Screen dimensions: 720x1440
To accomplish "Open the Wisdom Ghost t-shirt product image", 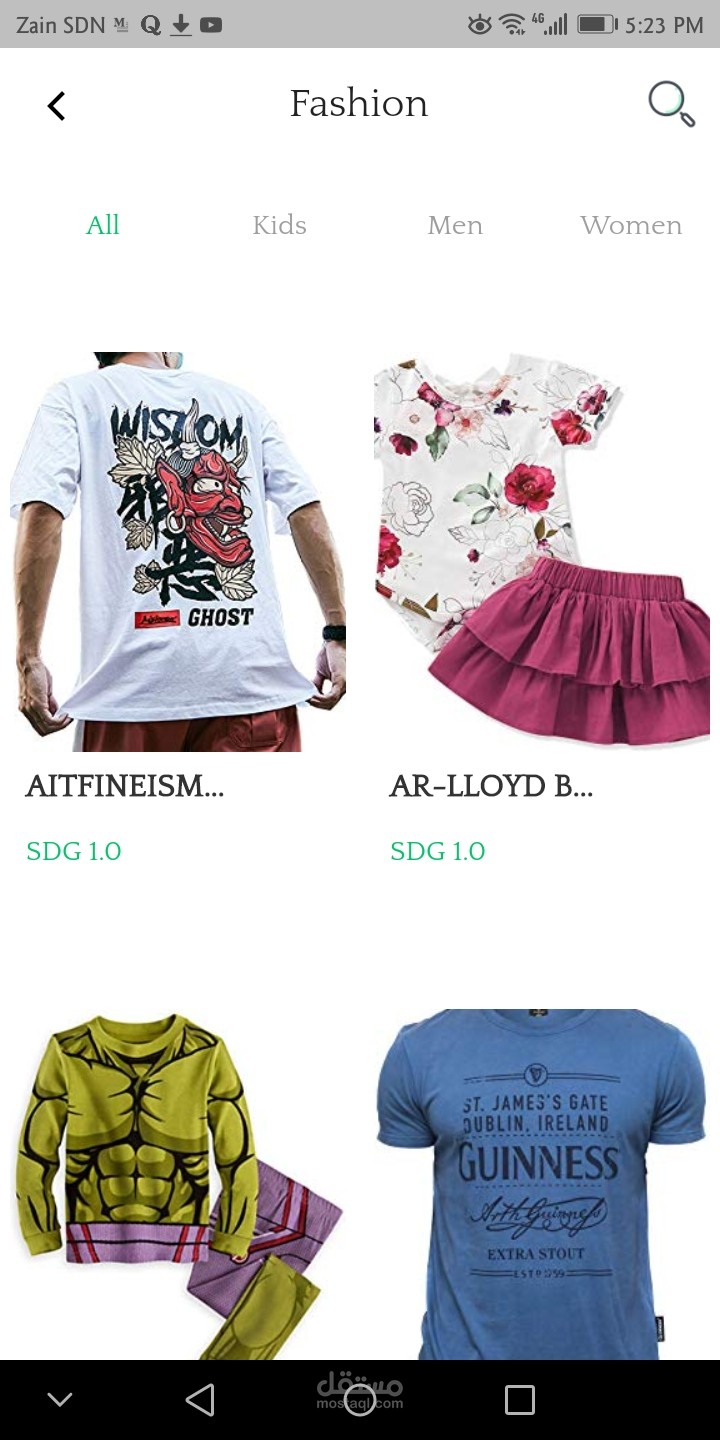I will click(178, 551).
